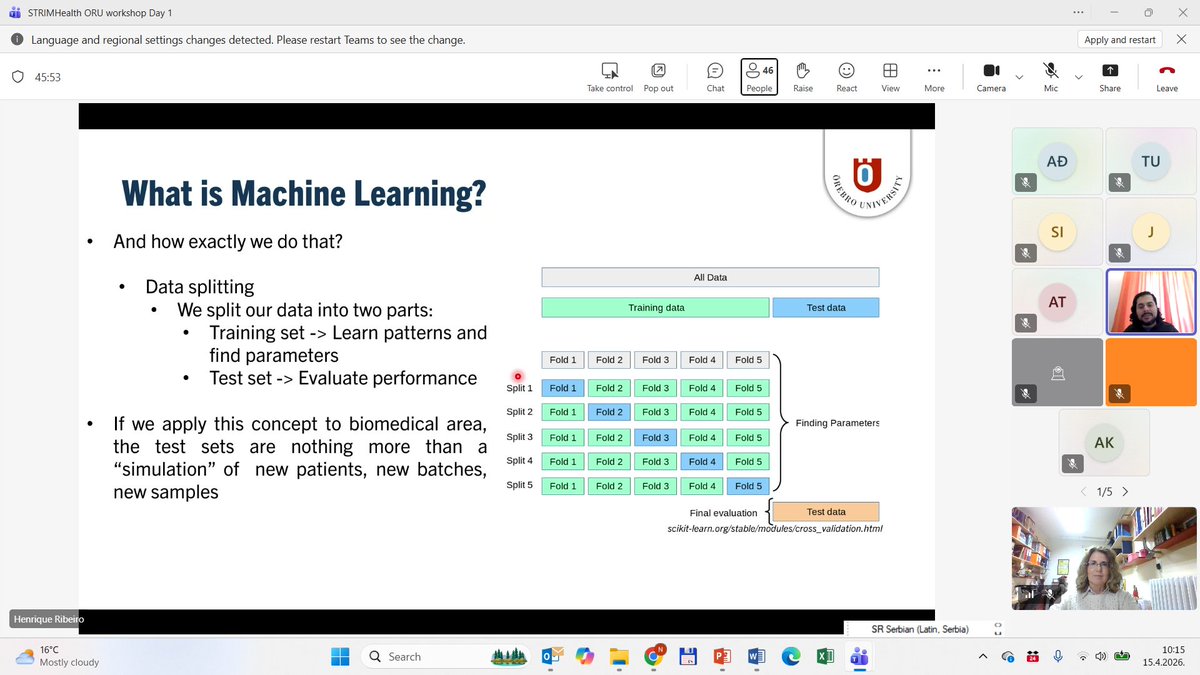Click the scikit-learn.org cross_validation link text

(775, 527)
